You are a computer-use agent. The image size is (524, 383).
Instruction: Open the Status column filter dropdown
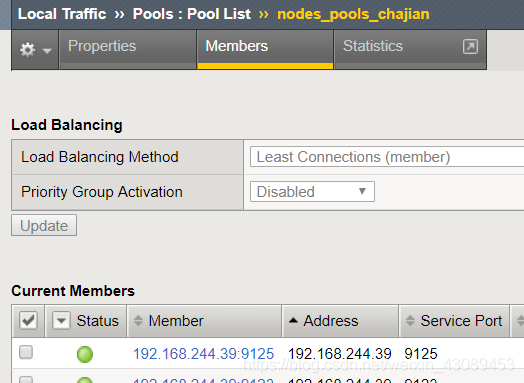[x=61, y=321]
